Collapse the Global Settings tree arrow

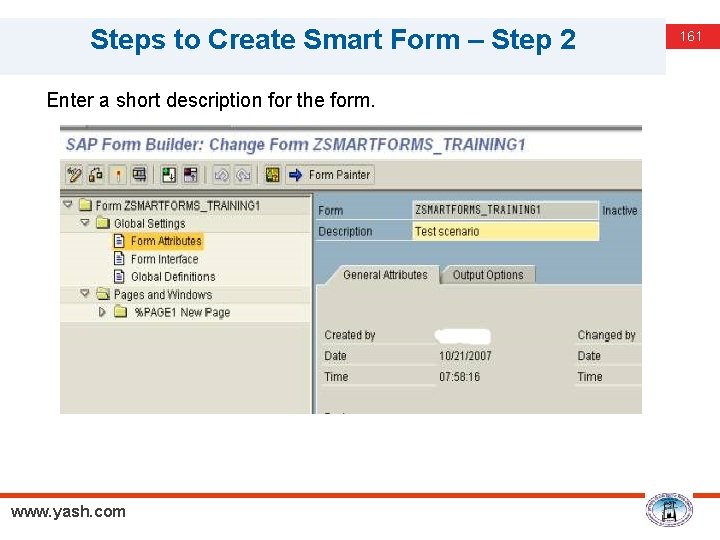85,223
